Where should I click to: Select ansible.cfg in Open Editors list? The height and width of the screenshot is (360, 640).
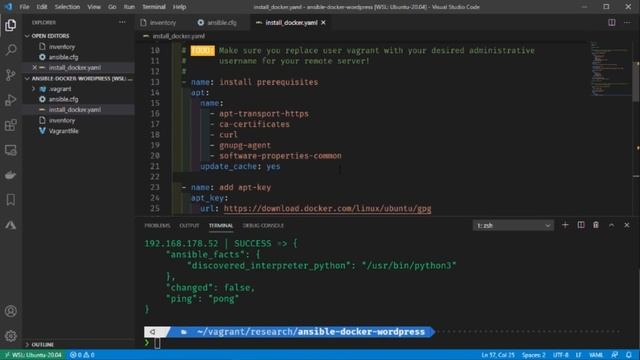[x=63, y=57]
